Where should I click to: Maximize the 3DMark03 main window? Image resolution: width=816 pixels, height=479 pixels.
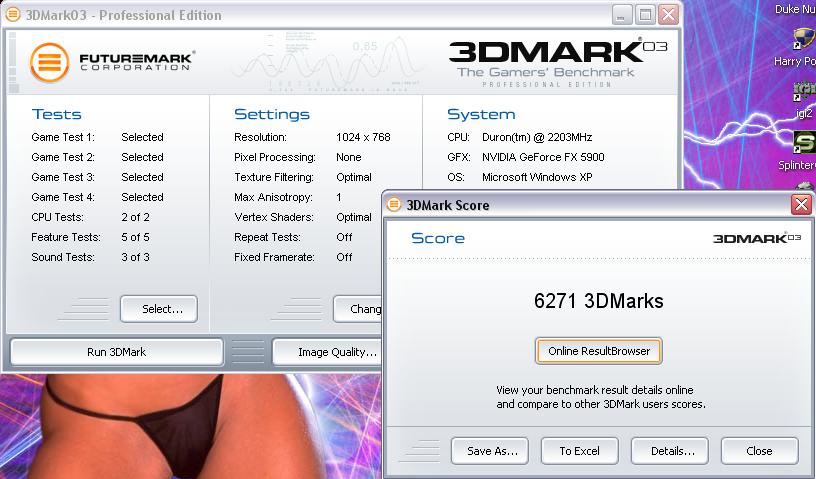click(645, 15)
